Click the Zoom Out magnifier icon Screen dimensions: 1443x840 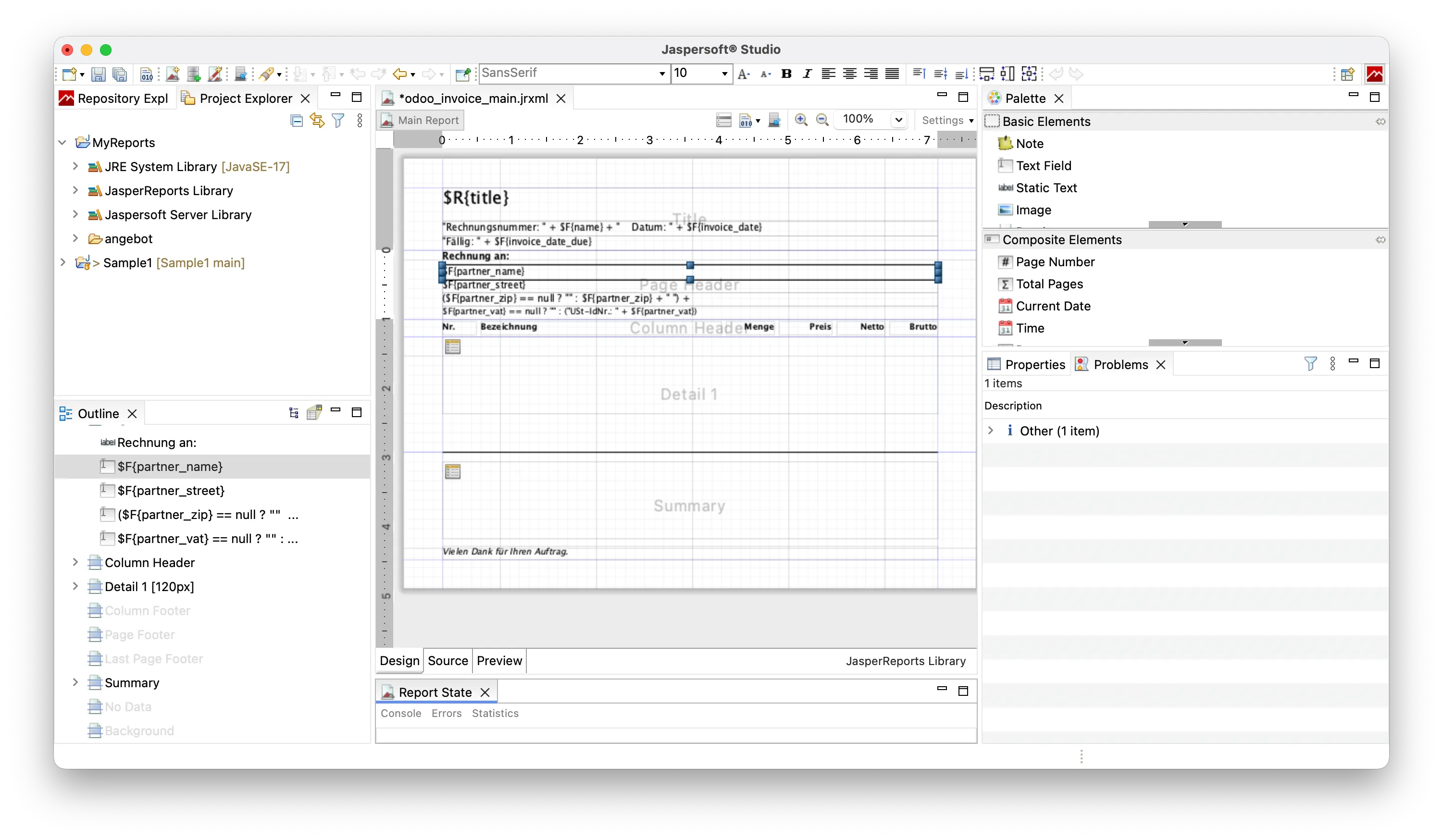click(x=822, y=120)
